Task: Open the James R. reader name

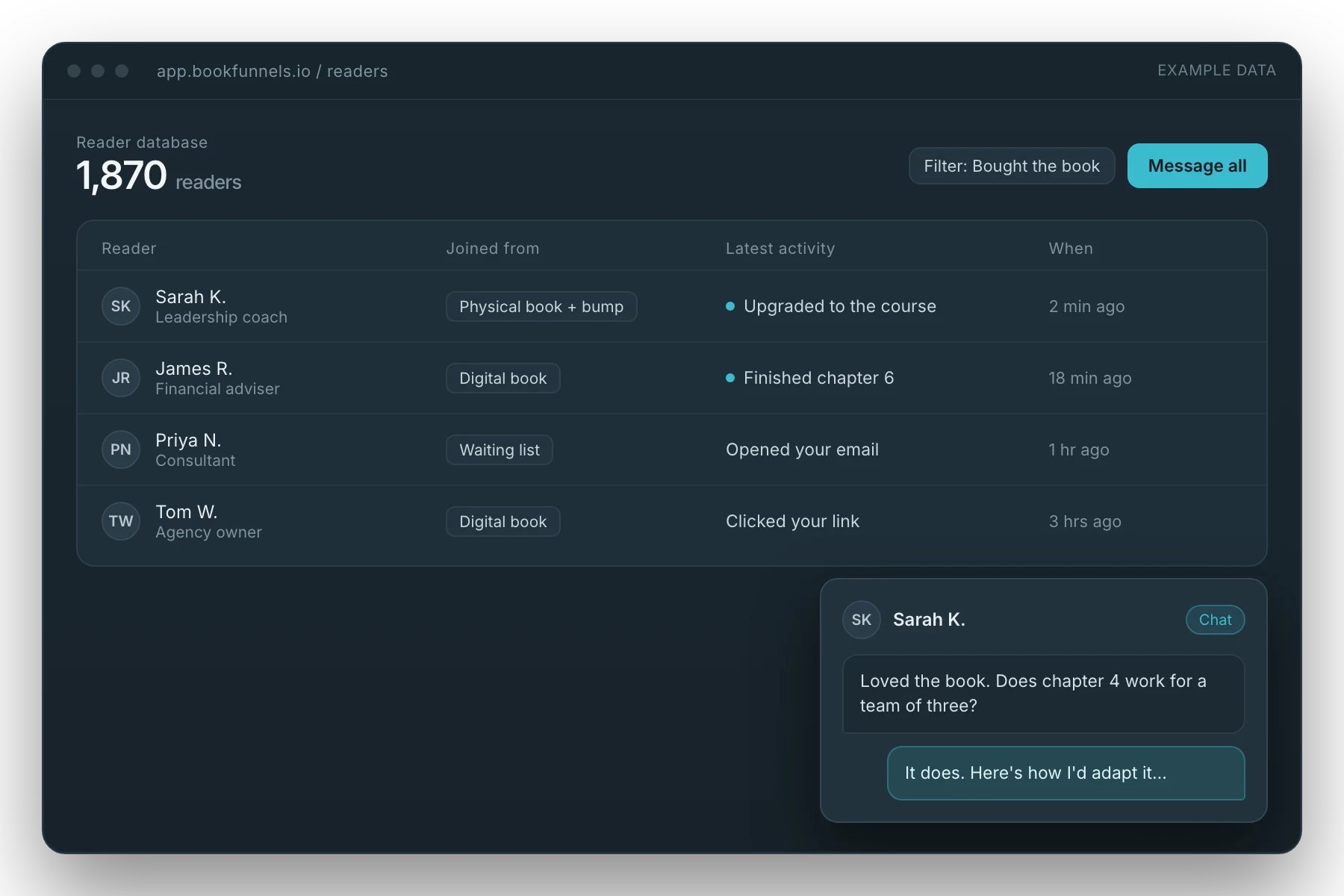Action: tap(194, 368)
